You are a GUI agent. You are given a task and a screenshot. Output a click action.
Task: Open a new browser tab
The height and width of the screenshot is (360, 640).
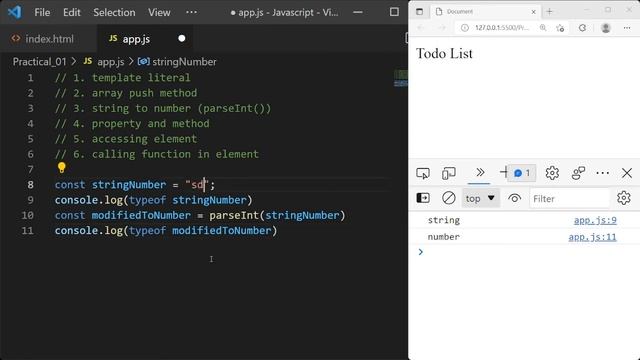pyautogui.click(x=549, y=11)
